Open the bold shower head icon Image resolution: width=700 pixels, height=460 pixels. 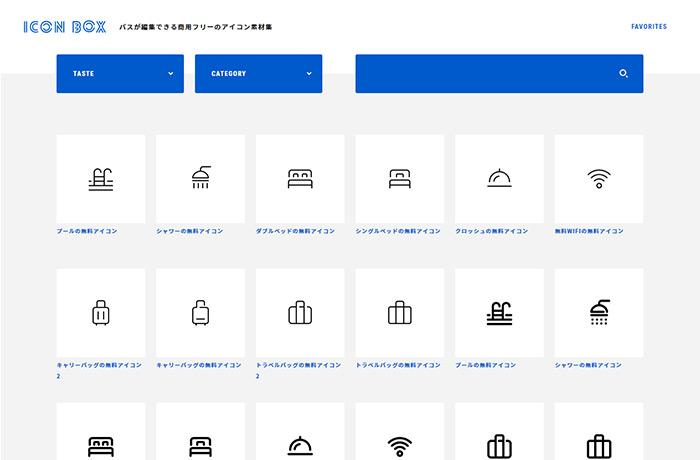(x=599, y=313)
